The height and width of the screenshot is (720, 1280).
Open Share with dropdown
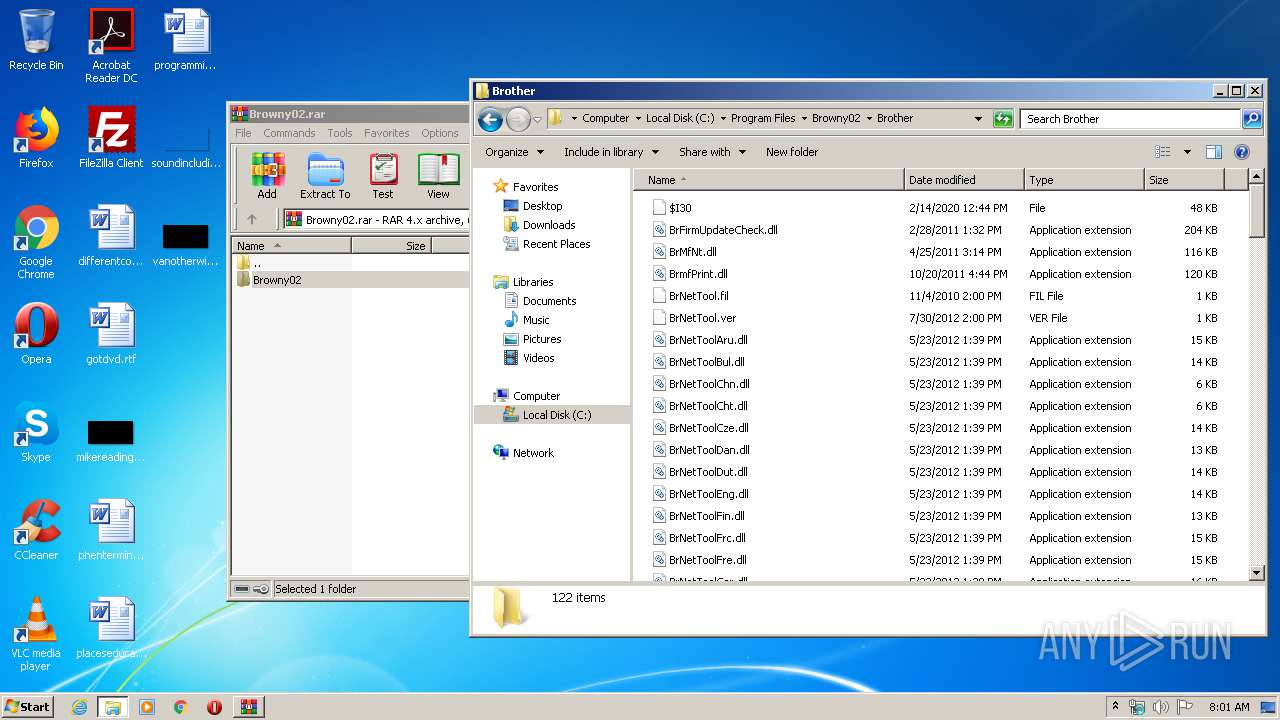click(x=712, y=152)
